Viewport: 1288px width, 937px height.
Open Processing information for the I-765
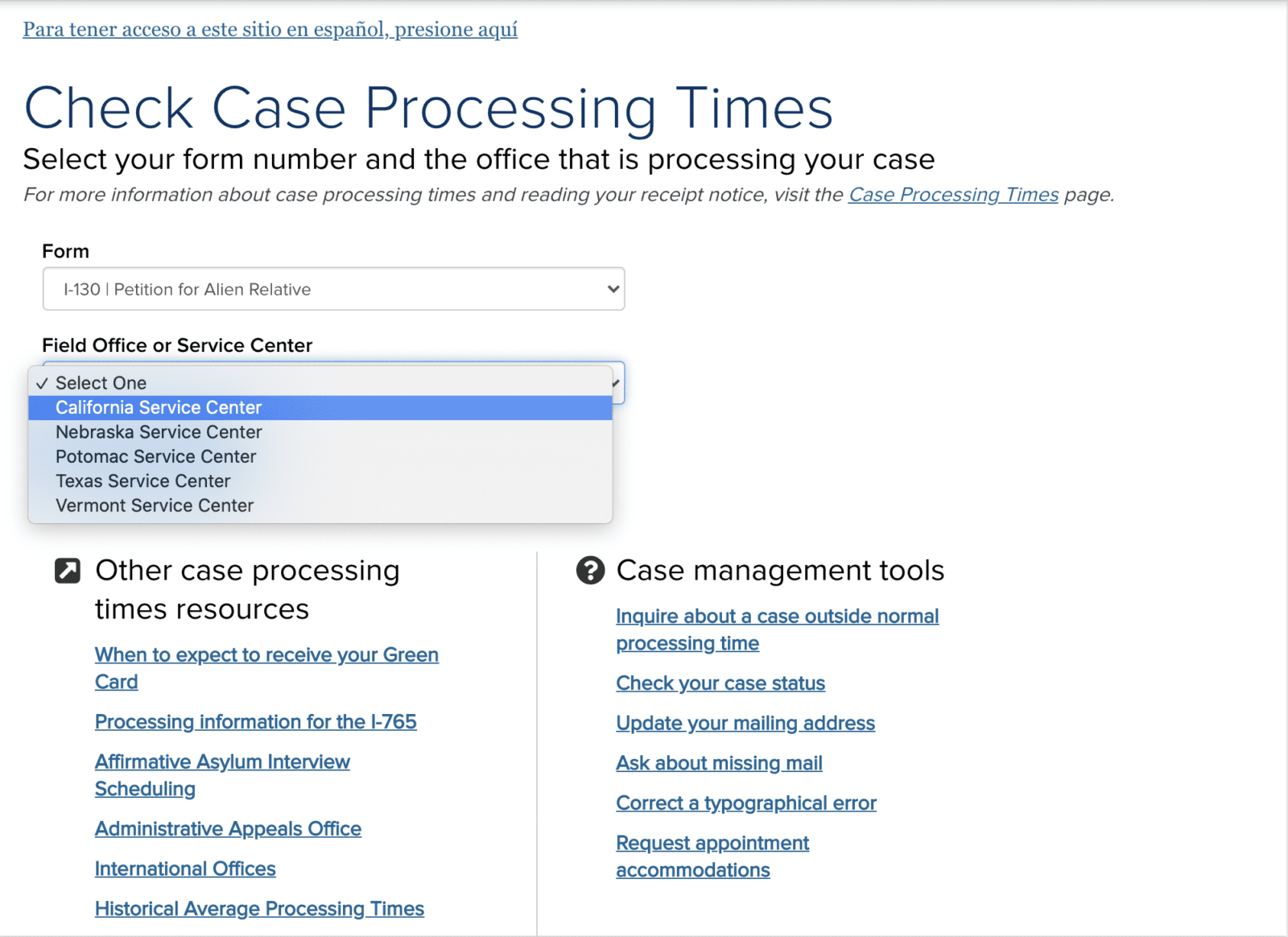(x=256, y=722)
